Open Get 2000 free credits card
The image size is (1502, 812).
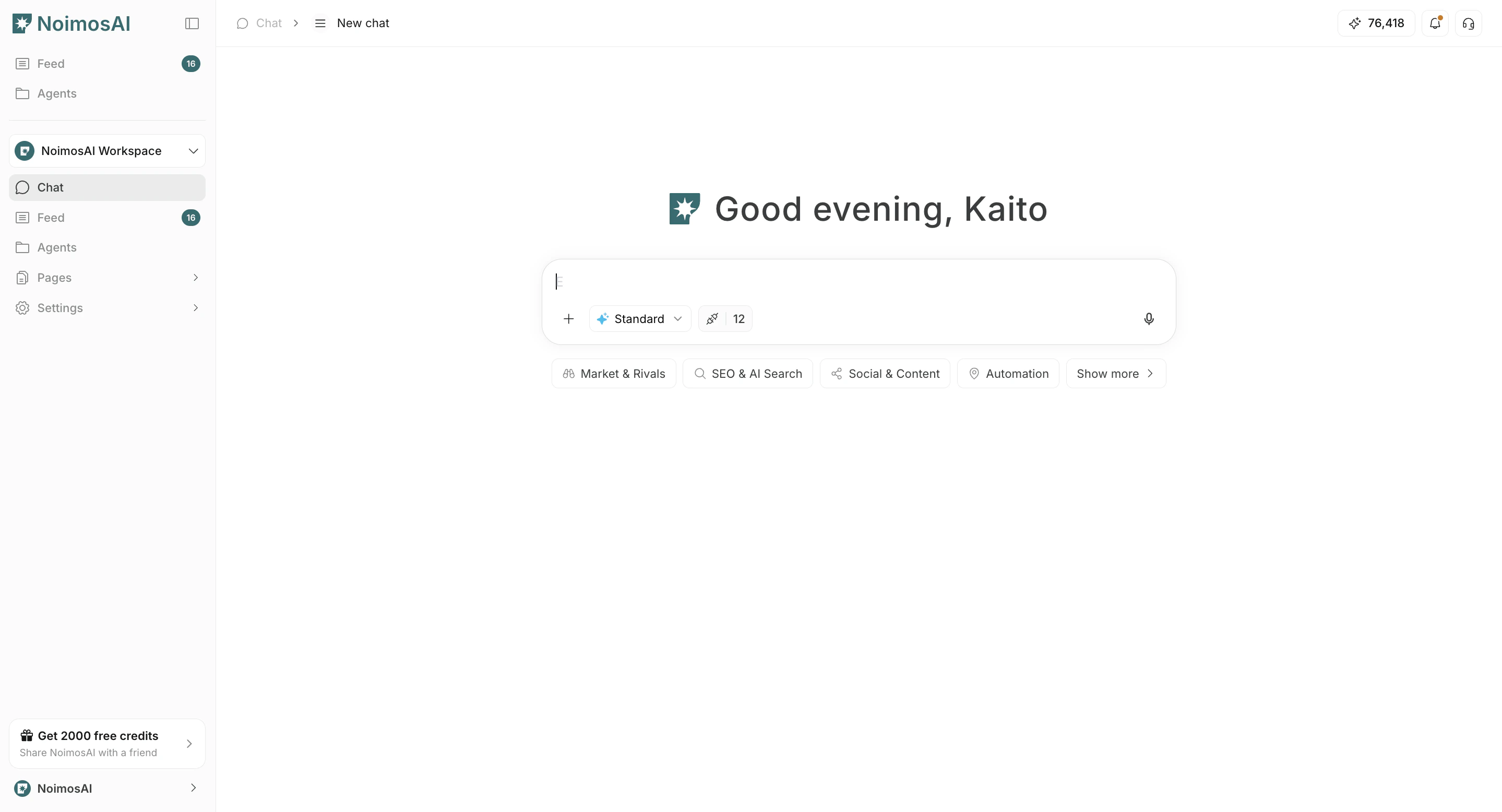(108, 744)
